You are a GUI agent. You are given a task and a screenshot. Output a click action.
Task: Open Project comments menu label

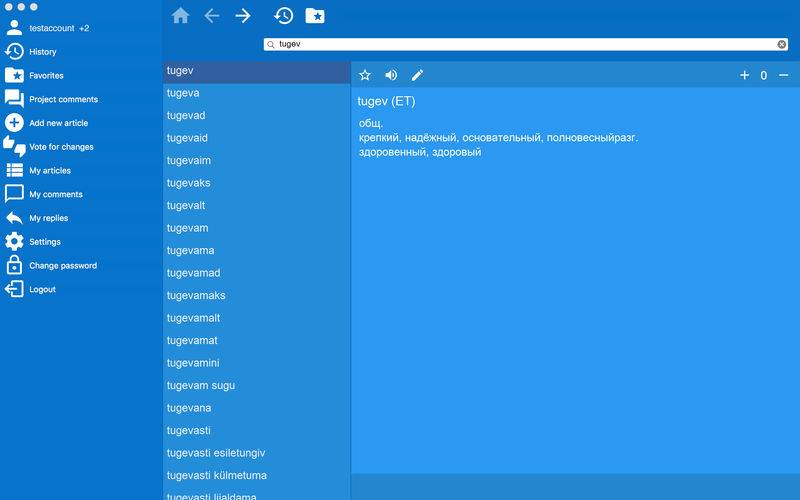point(64,99)
